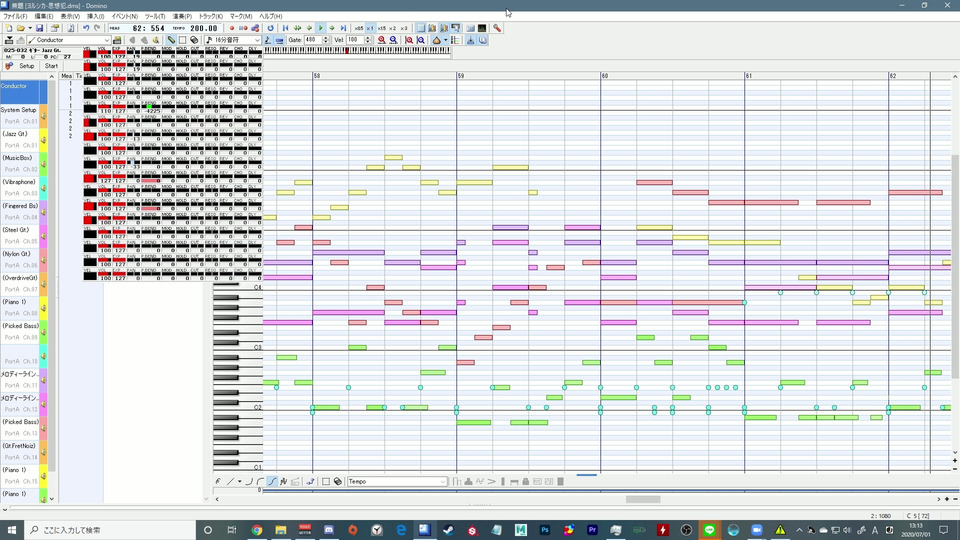The height and width of the screenshot is (540, 960).
Task: Set playback speed to x1
Action: point(370,28)
